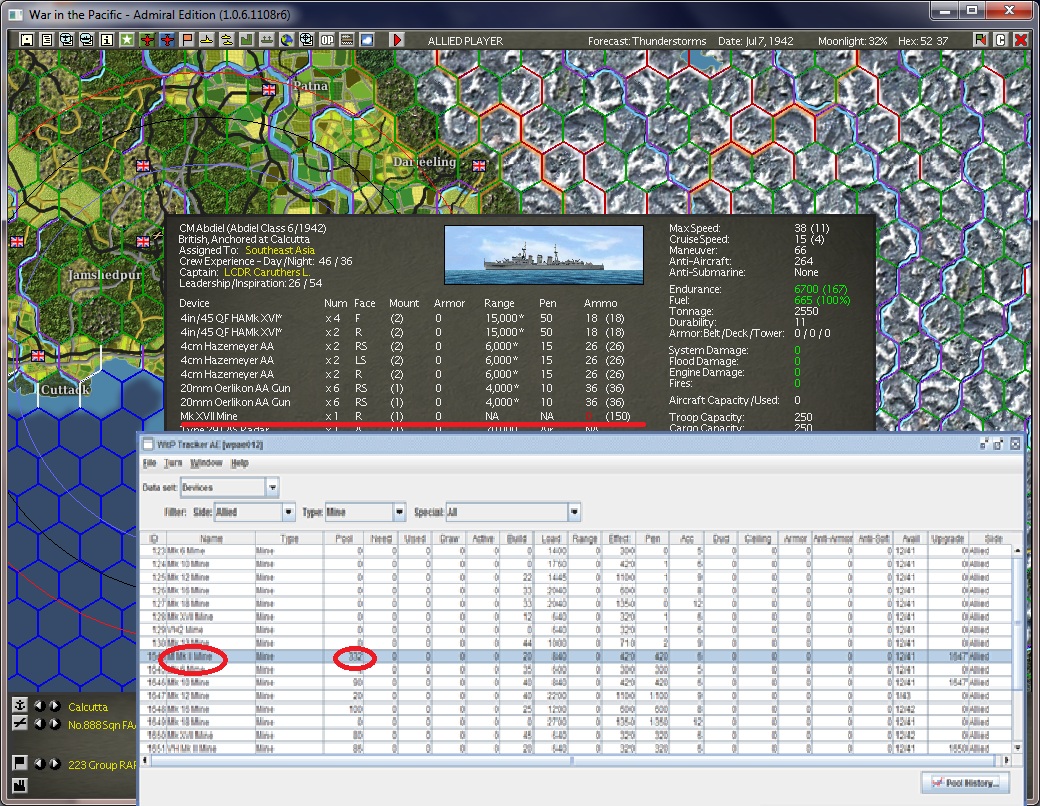The height and width of the screenshot is (806, 1040).
Task: Open the Turn menu in WitP Tracker
Action: [173, 464]
